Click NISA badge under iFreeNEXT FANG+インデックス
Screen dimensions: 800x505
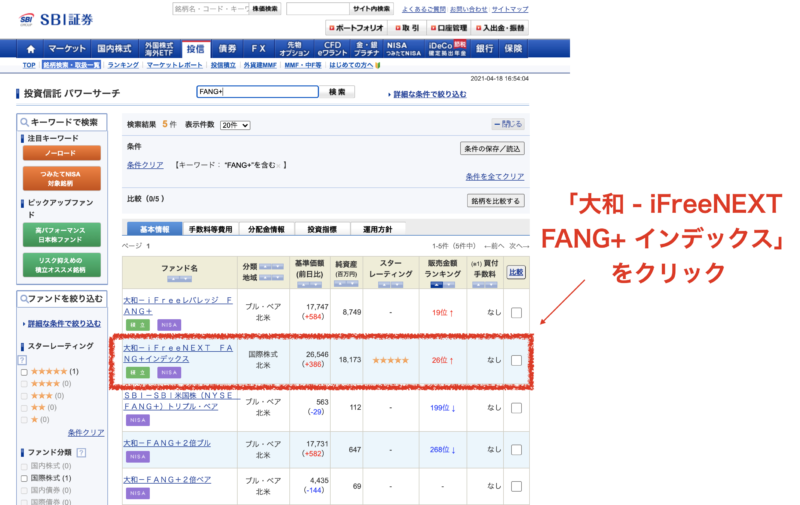(169, 372)
